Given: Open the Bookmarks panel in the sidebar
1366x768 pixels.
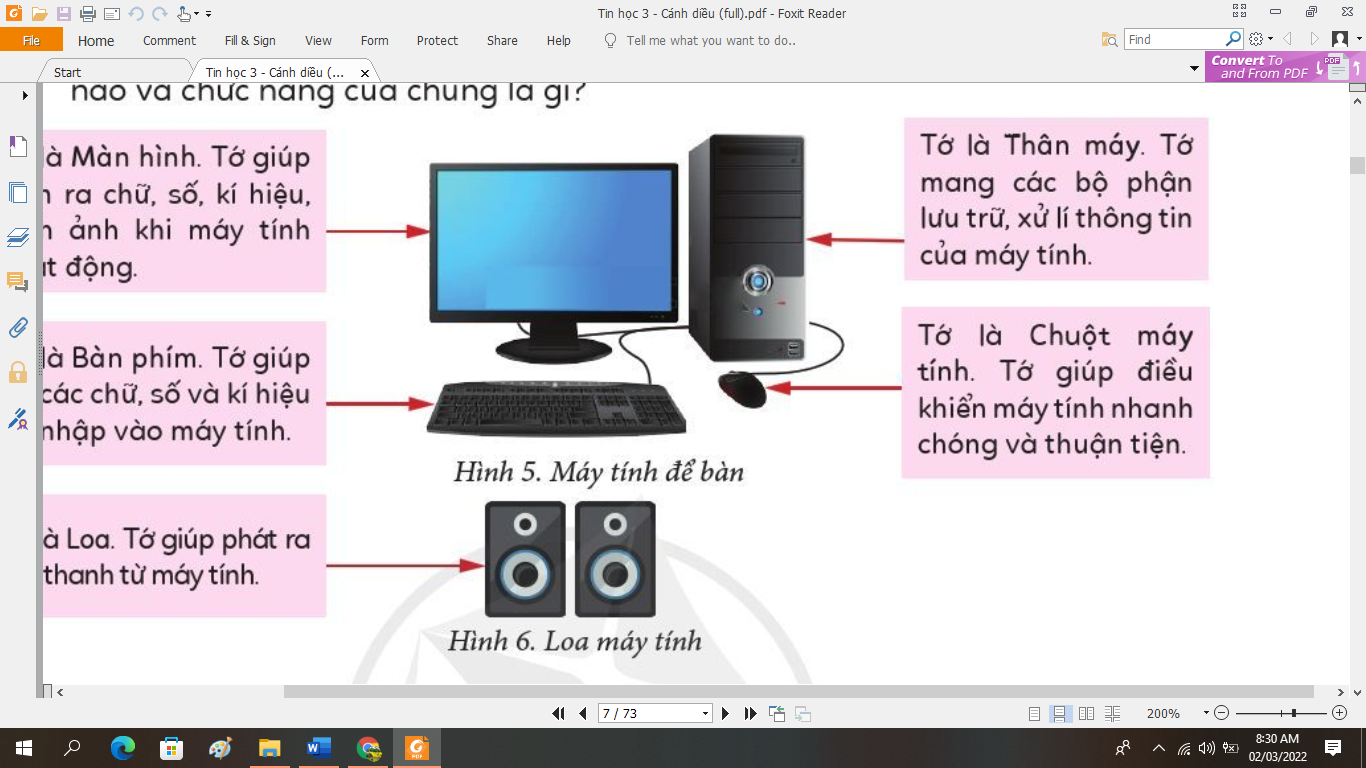Looking at the screenshot, I should (17, 147).
